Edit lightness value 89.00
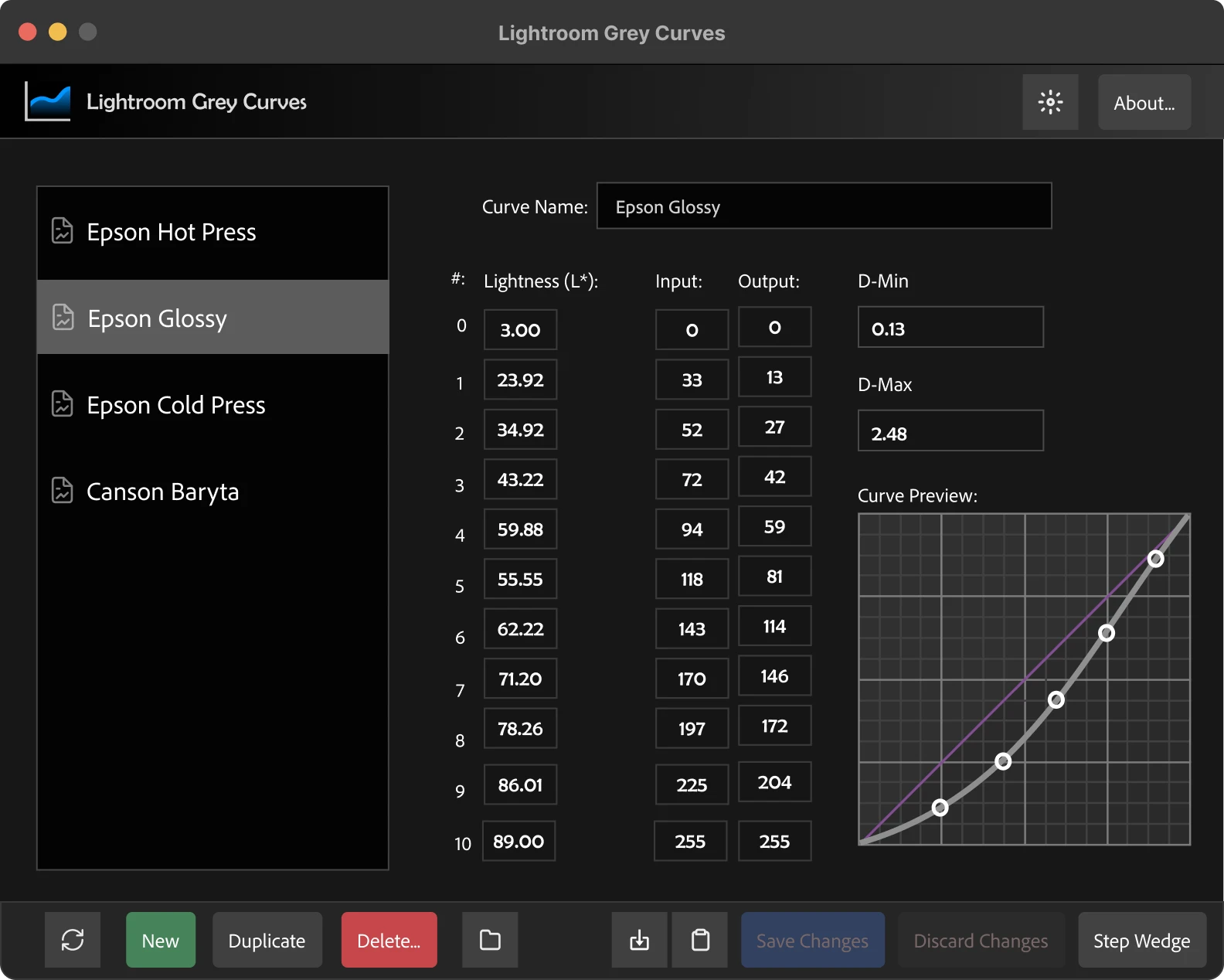 (518, 841)
